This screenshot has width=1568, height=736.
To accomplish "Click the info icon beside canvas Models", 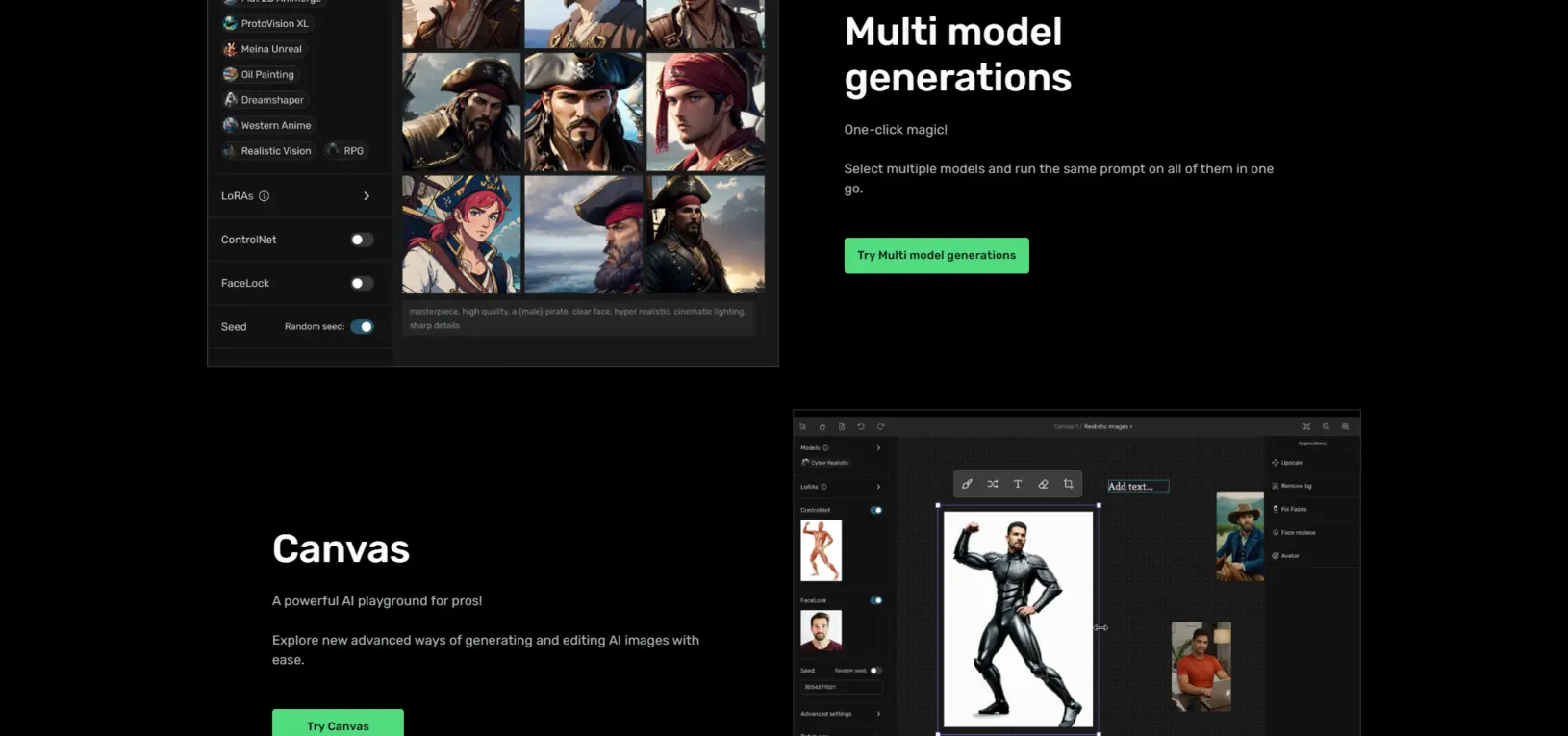I will [x=825, y=448].
